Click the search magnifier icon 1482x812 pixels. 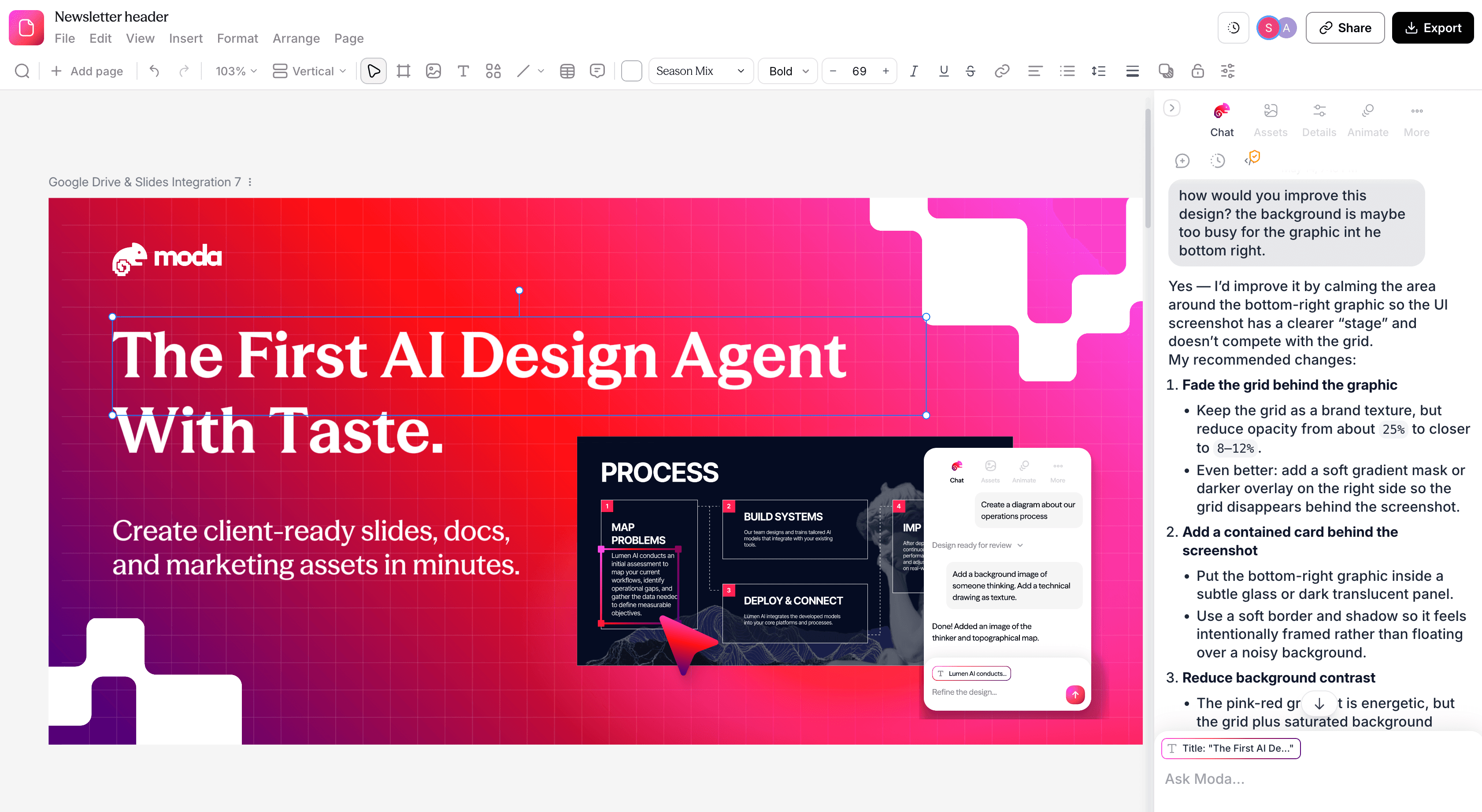(x=22, y=71)
